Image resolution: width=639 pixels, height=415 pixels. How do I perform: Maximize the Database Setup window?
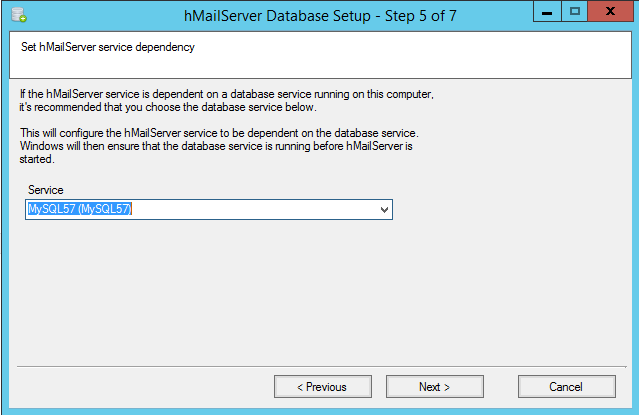click(575, 12)
